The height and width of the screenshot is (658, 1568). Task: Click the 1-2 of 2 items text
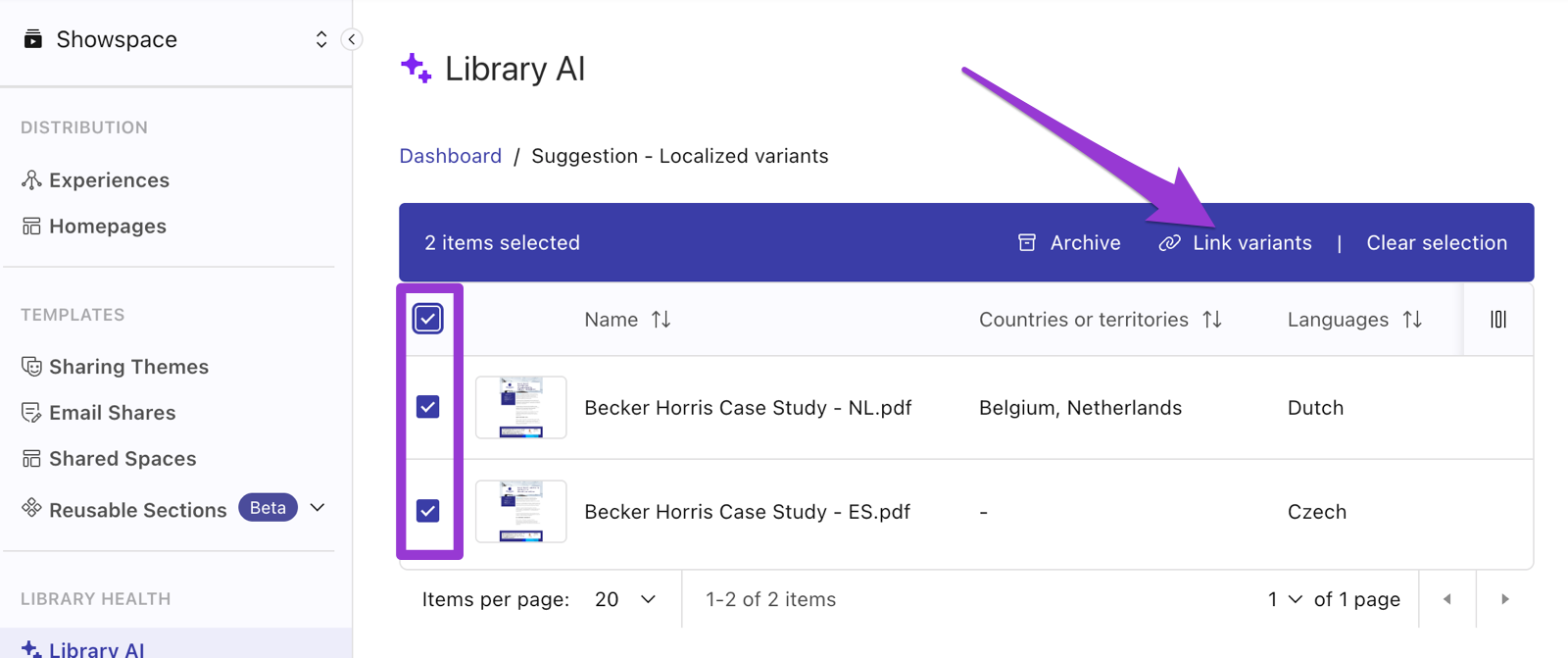click(x=770, y=599)
